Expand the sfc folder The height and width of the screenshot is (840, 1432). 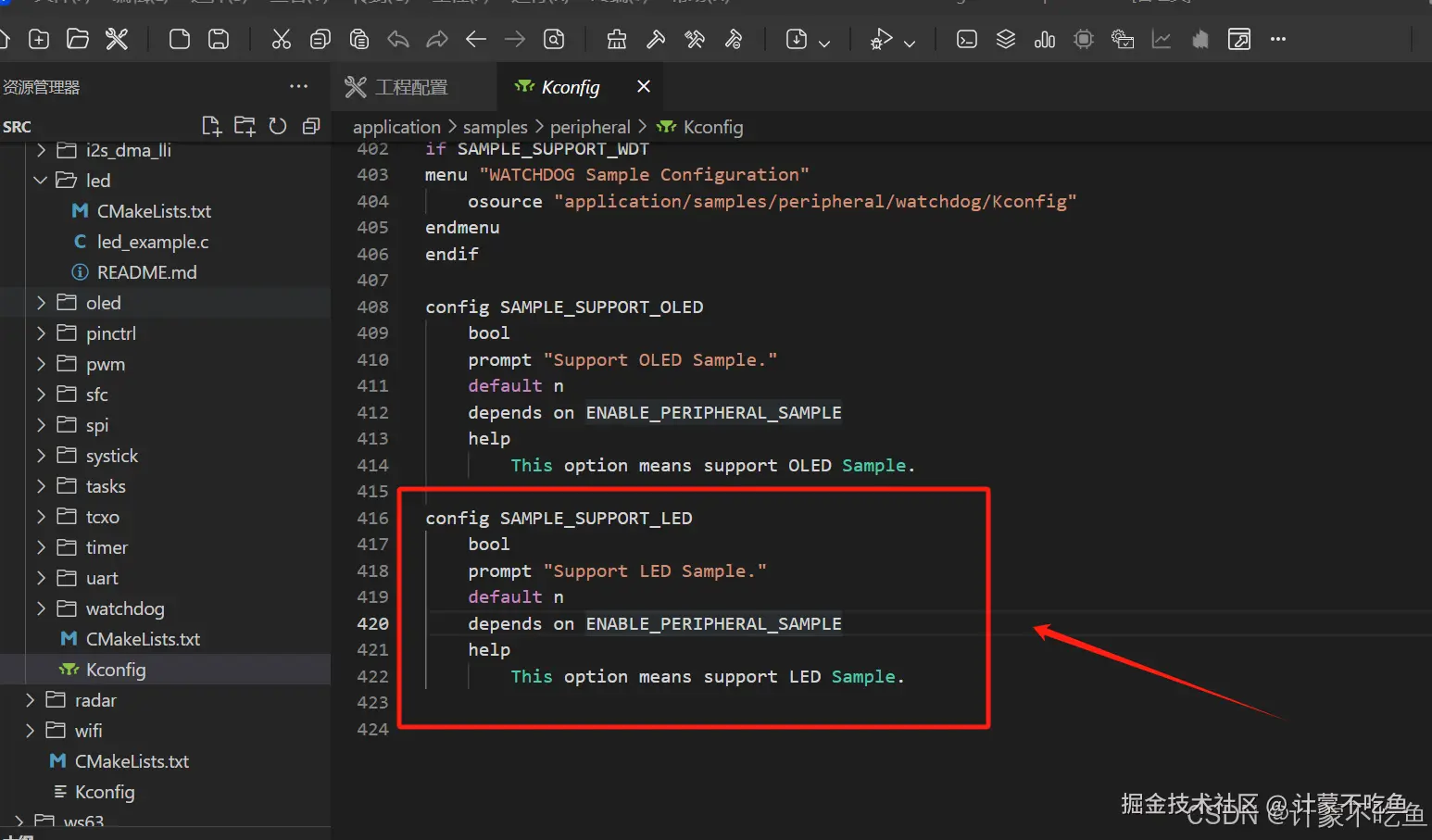[41, 395]
